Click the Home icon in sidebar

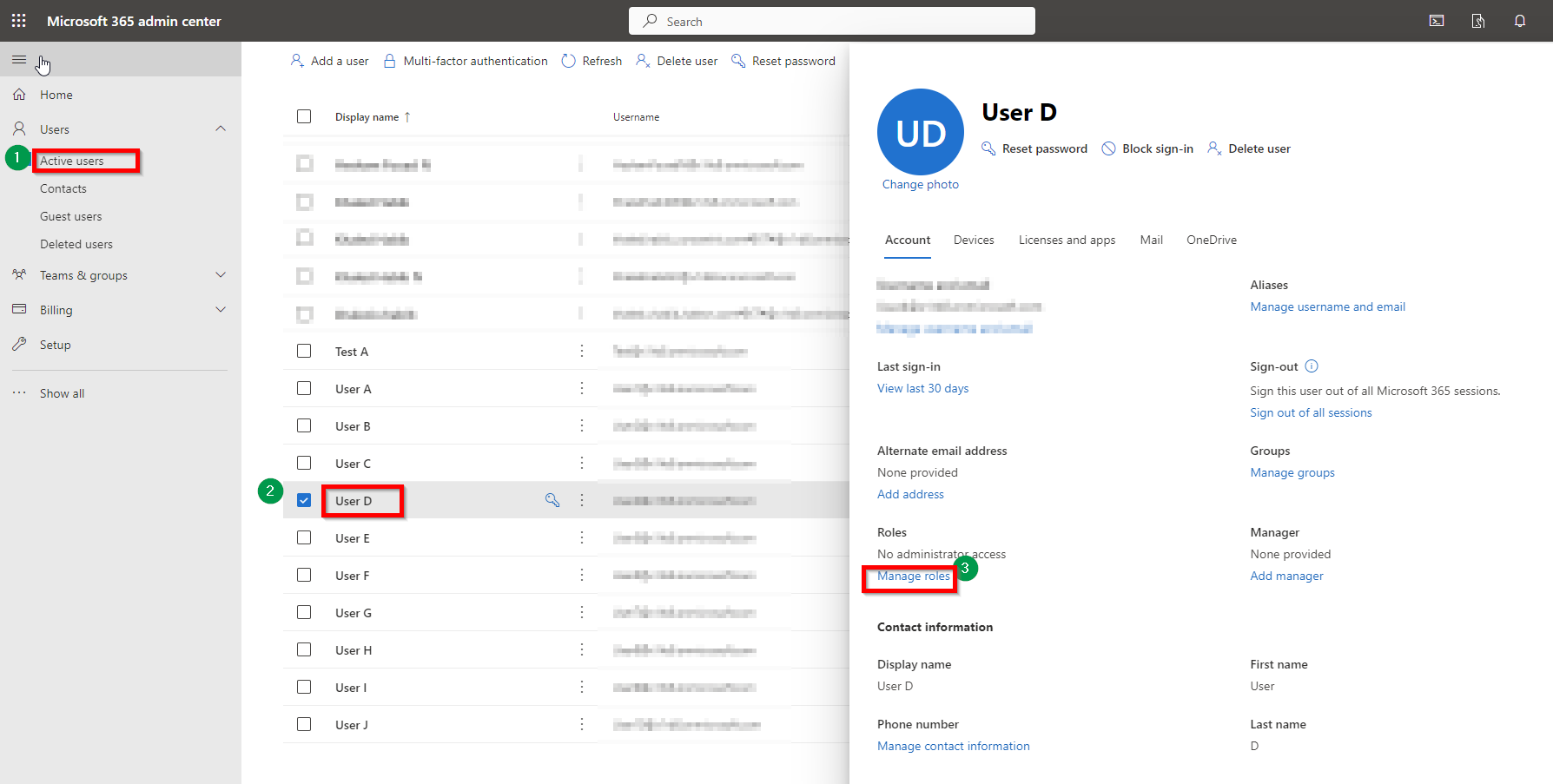19,95
